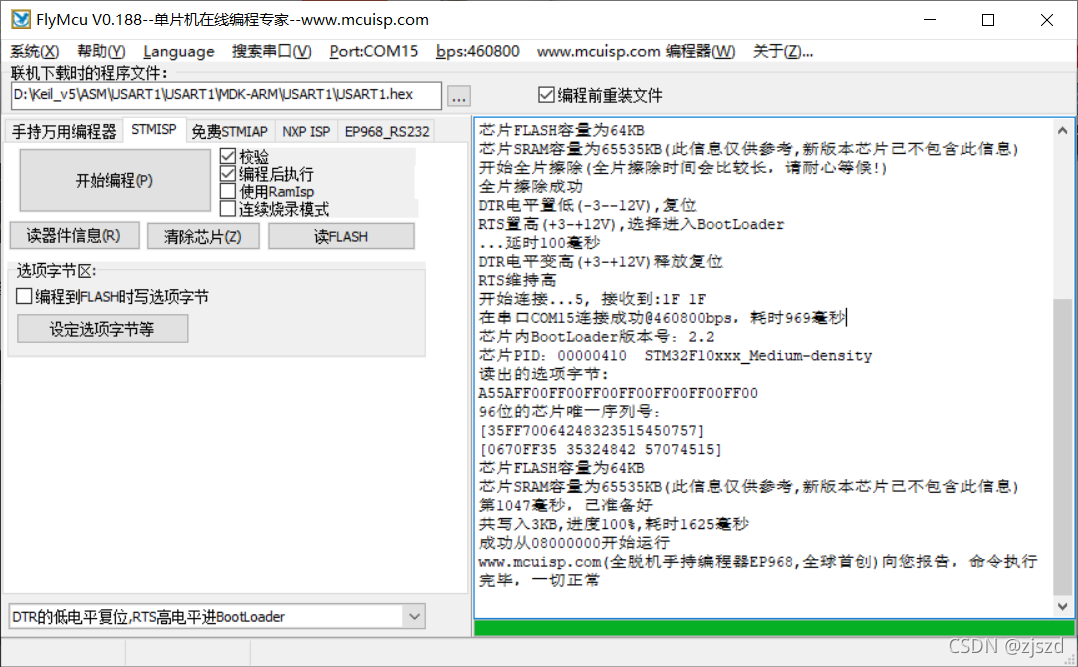Open the Language menu
This screenshot has height=667, width=1078.
tap(179, 52)
